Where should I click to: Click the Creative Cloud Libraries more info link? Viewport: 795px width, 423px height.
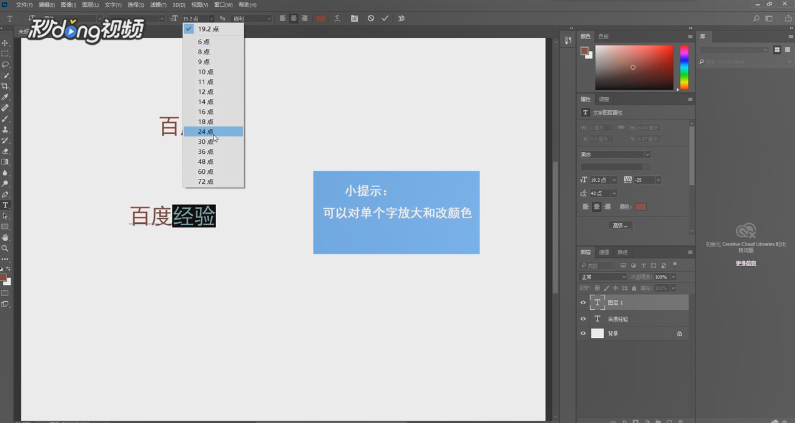746,263
